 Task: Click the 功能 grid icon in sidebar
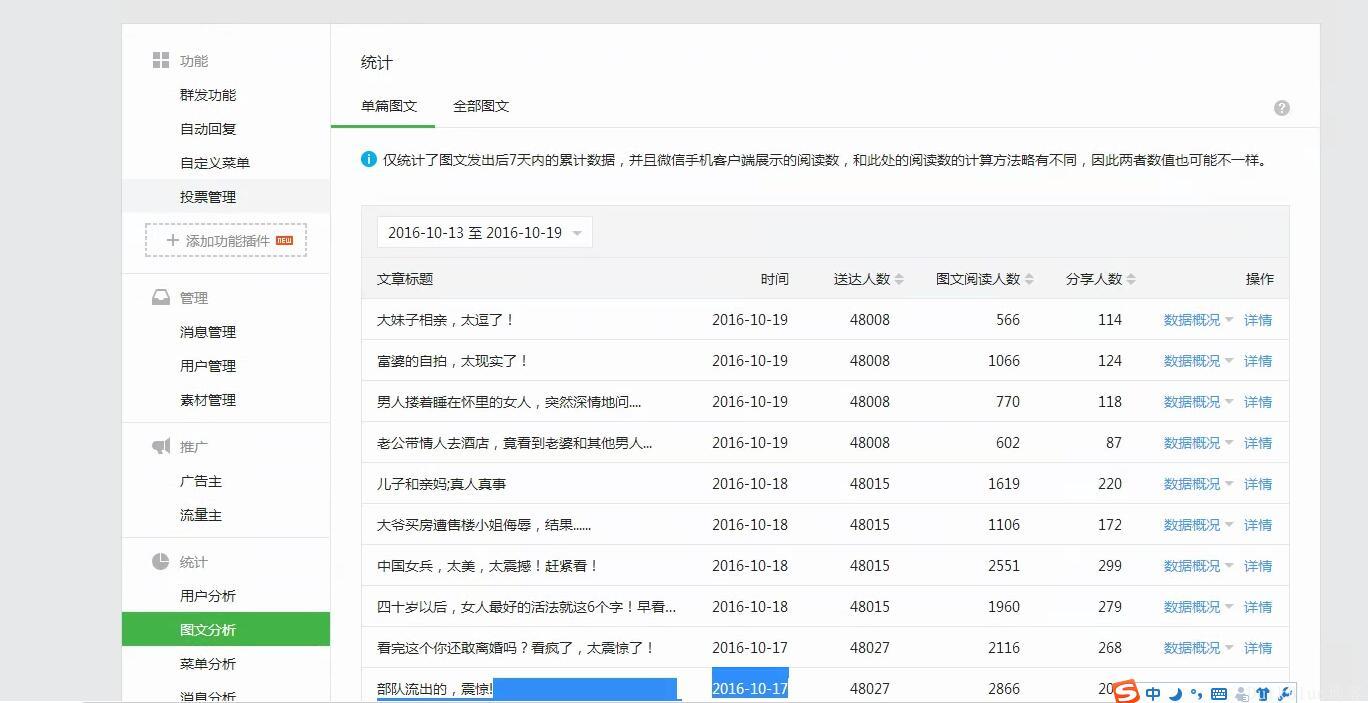point(160,61)
